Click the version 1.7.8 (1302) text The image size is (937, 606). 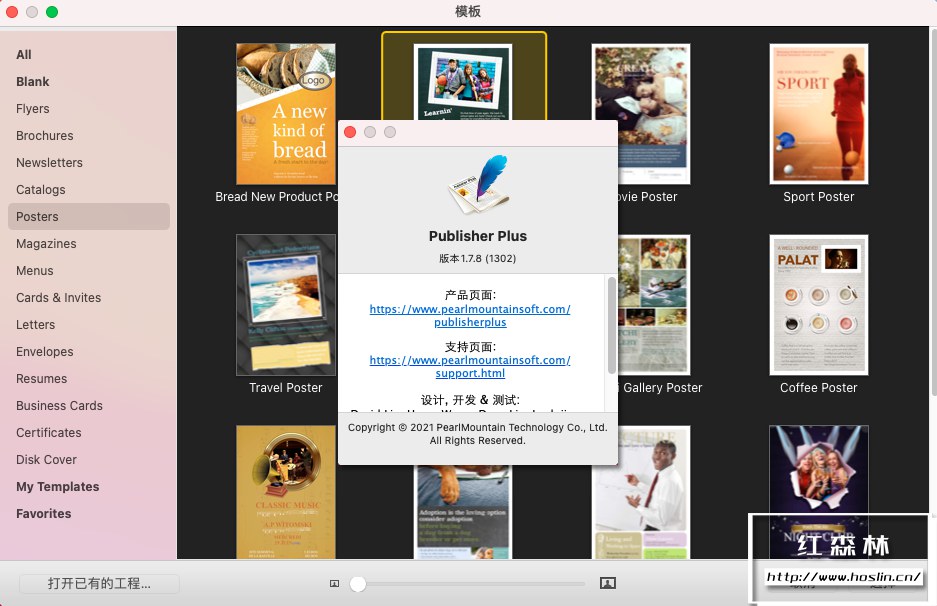[x=477, y=258]
